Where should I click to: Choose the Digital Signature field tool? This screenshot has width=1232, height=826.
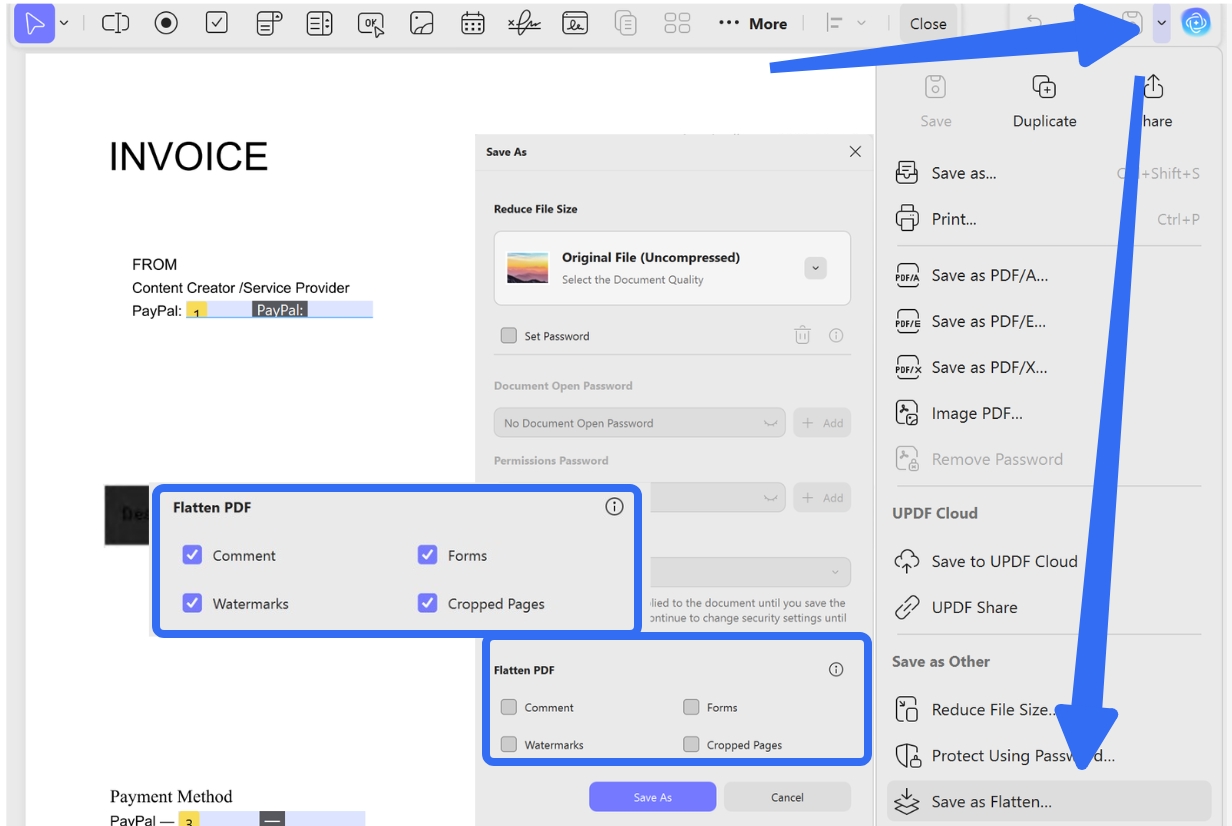point(575,23)
